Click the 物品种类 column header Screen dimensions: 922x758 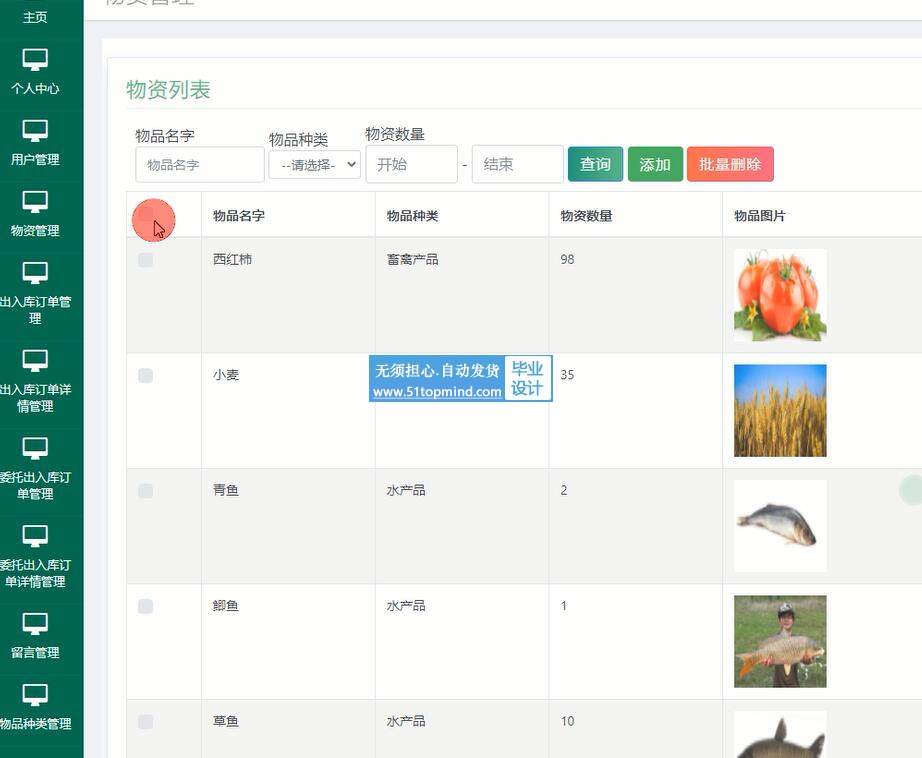pyautogui.click(x=412, y=216)
